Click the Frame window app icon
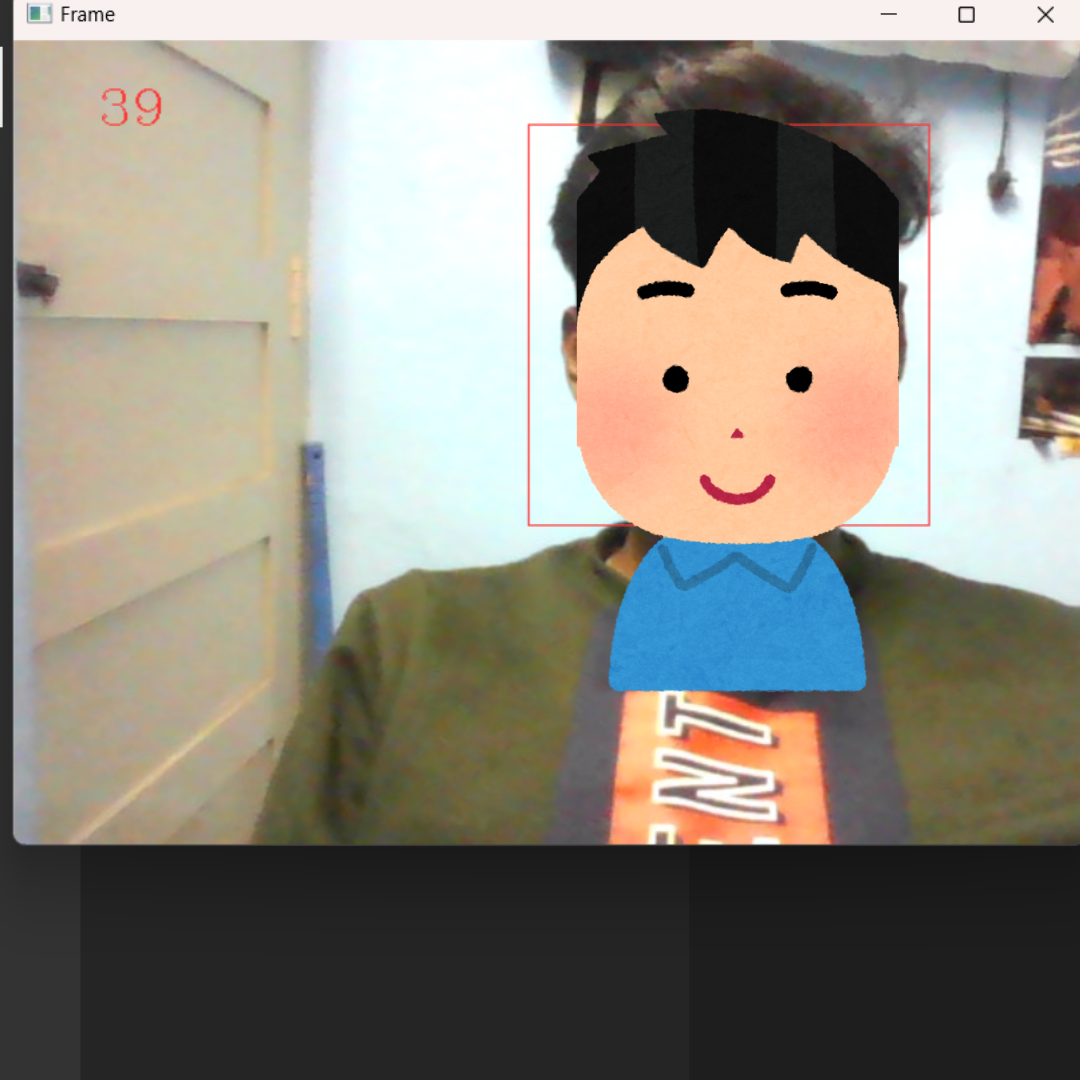This screenshot has height=1080, width=1080. click(x=39, y=14)
